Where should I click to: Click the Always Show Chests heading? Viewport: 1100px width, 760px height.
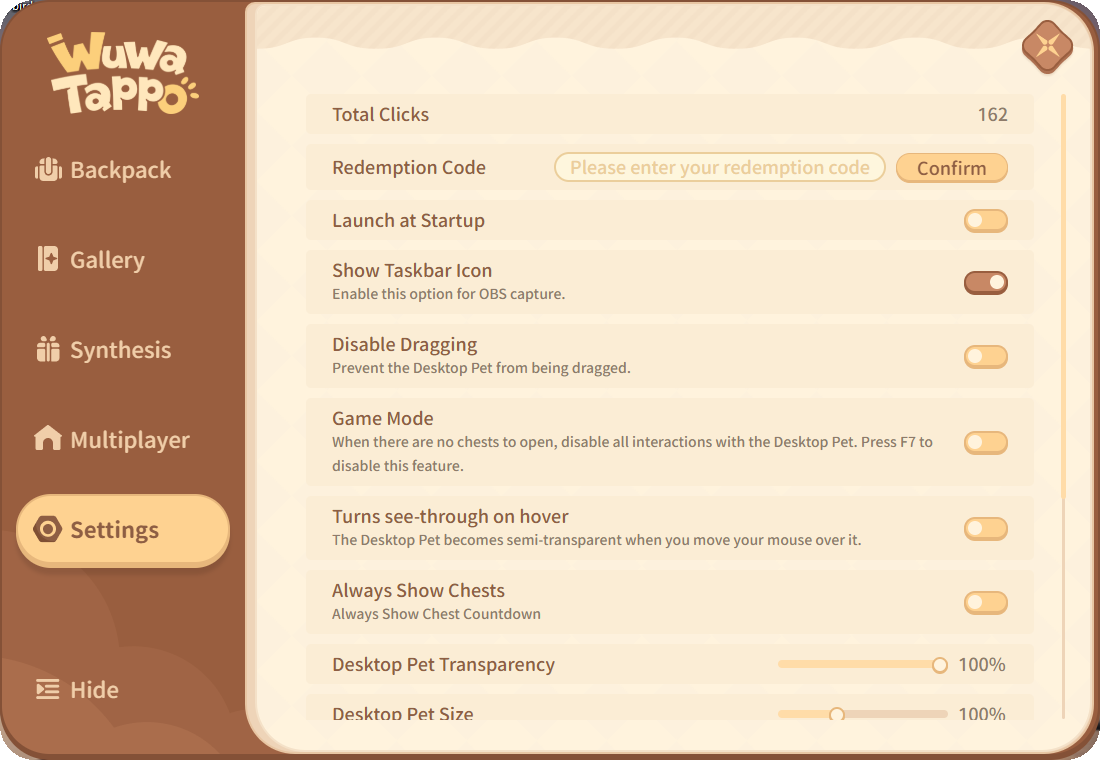pos(418,590)
